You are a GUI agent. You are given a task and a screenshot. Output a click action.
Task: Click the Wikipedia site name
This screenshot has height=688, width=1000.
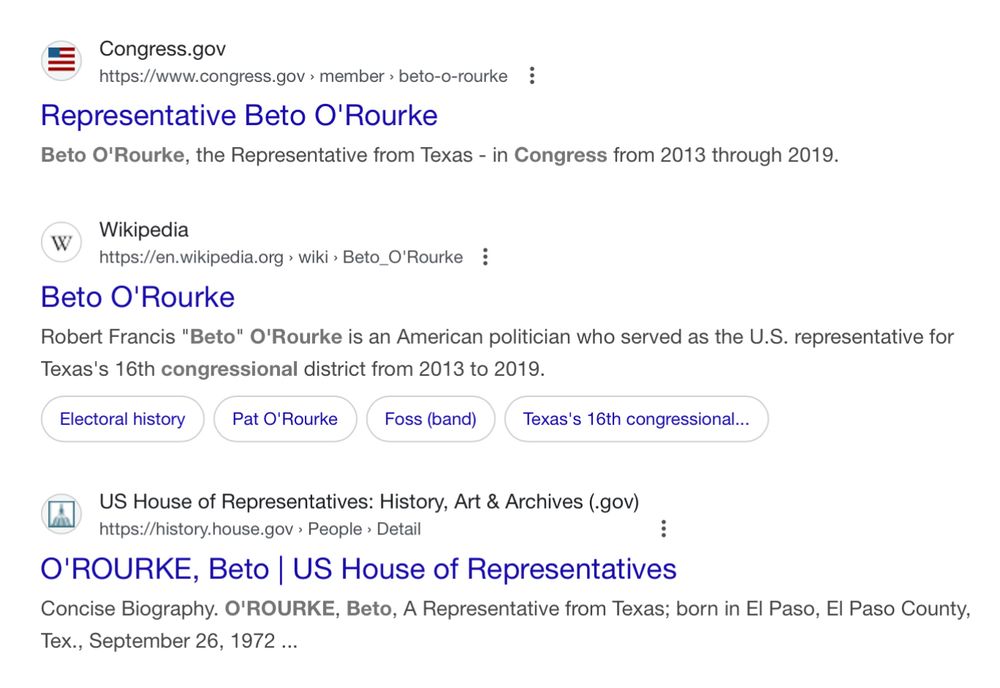[144, 230]
